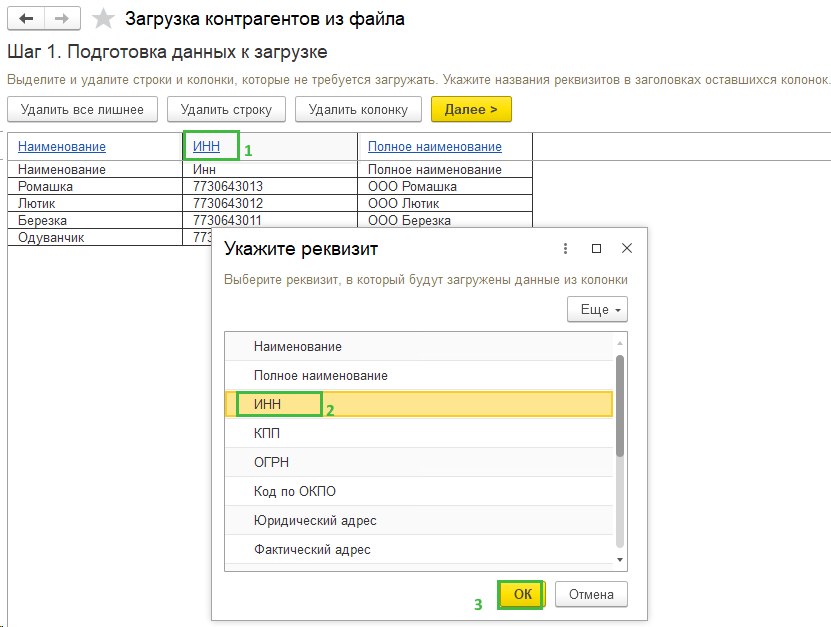The height and width of the screenshot is (627, 831).
Task: Select ОГРН in the requisite list
Action: (x=419, y=462)
